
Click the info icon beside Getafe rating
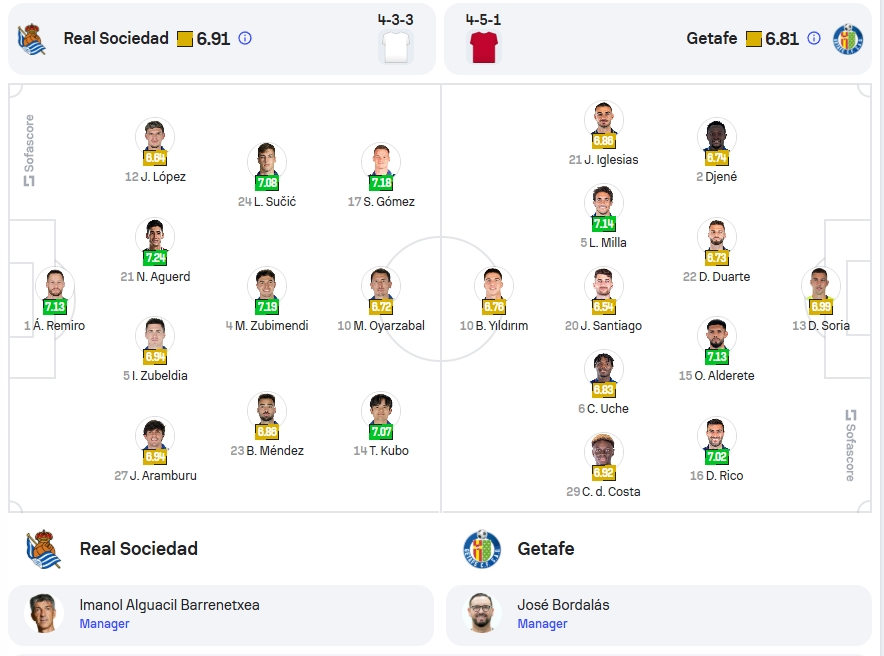[814, 38]
